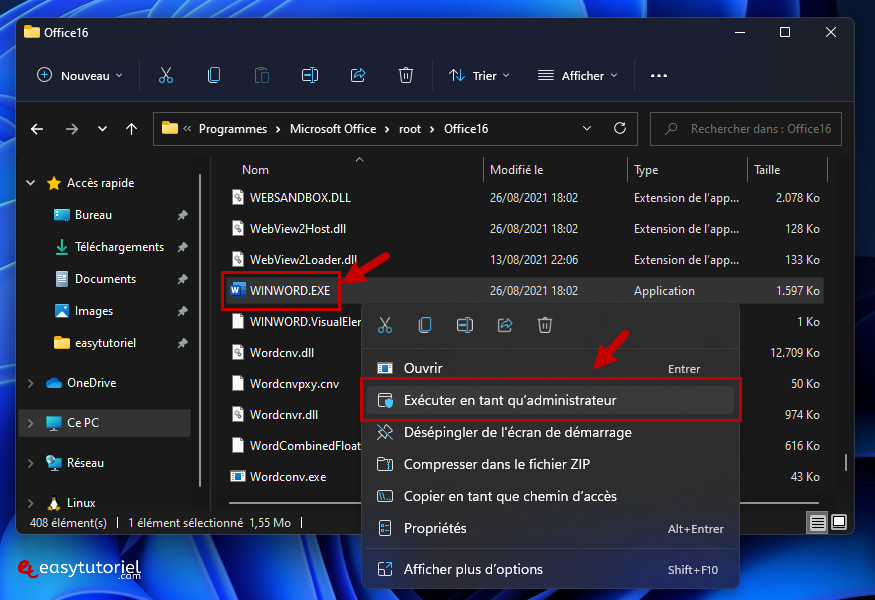Select the WEBSANDBOX.DLL file
The image size is (875, 600).
[x=300, y=198]
